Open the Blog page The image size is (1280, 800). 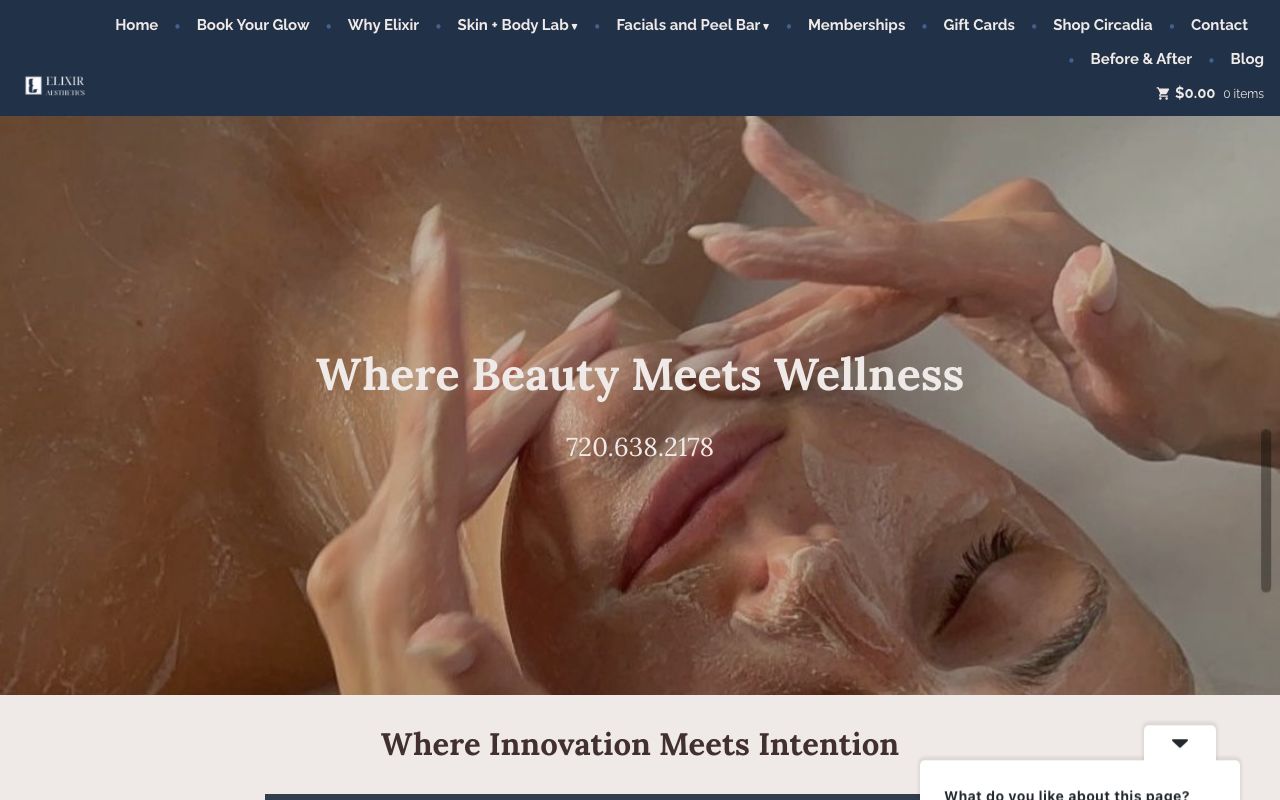click(1247, 59)
